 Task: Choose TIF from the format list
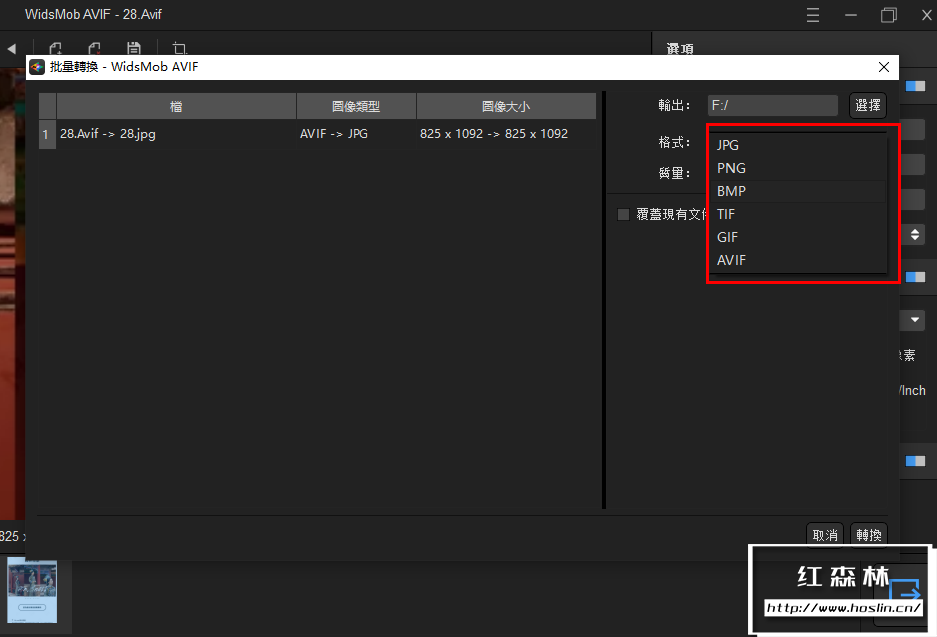[x=798, y=215]
